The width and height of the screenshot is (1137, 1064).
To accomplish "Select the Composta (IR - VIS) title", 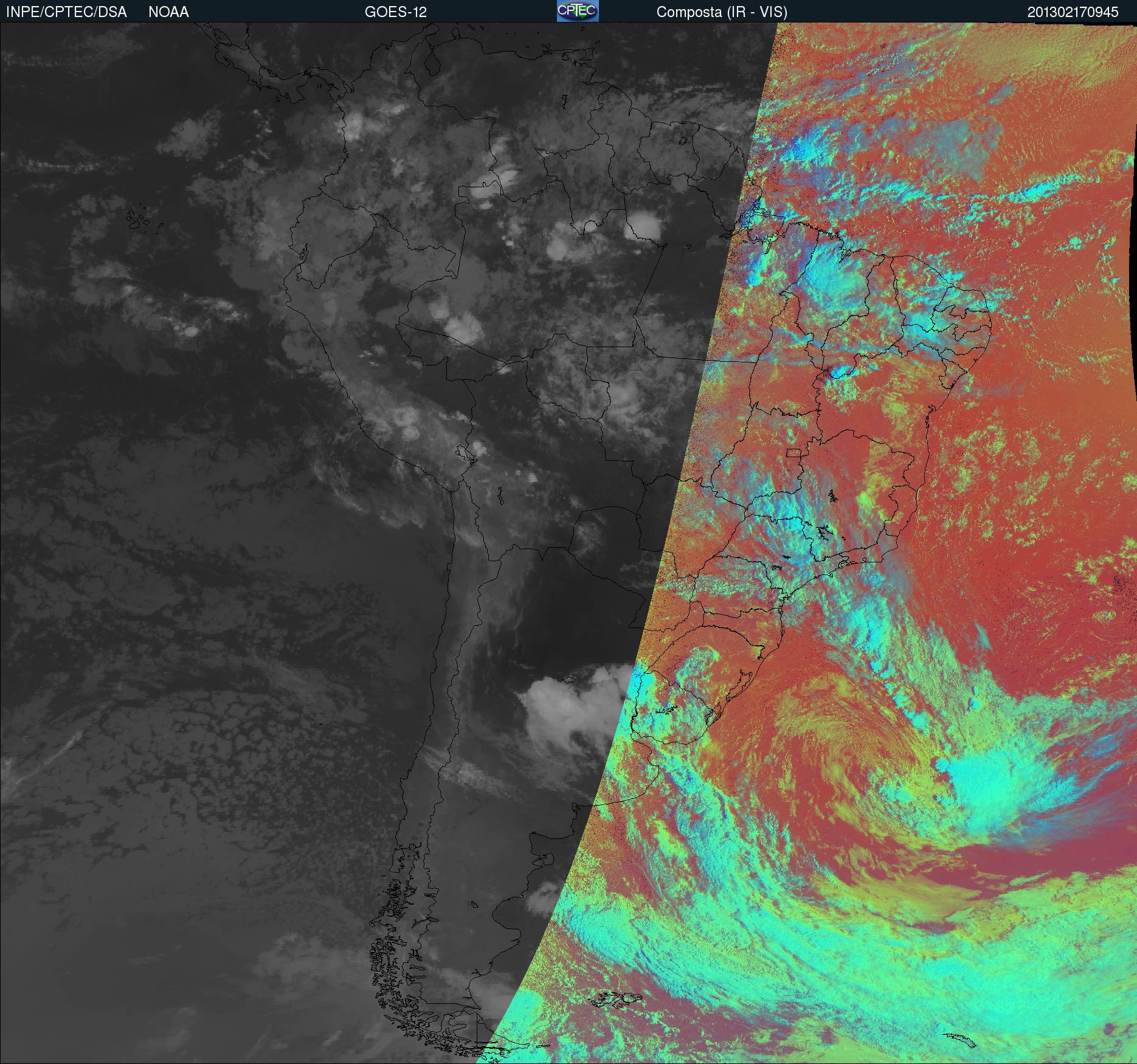I will click(x=722, y=12).
